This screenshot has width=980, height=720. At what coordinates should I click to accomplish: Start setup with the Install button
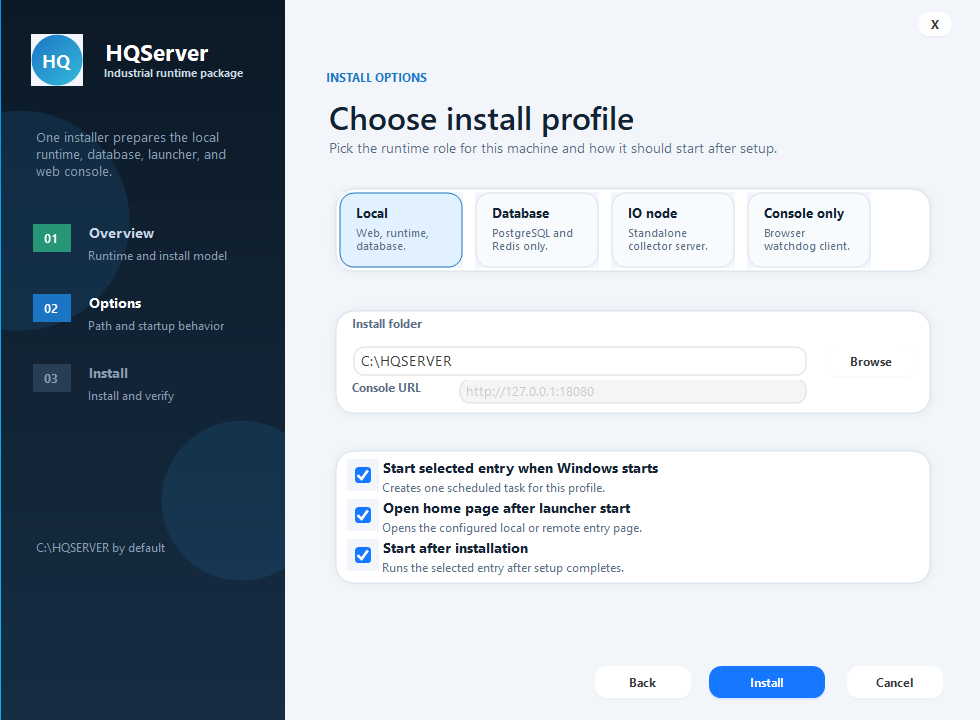pos(767,682)
